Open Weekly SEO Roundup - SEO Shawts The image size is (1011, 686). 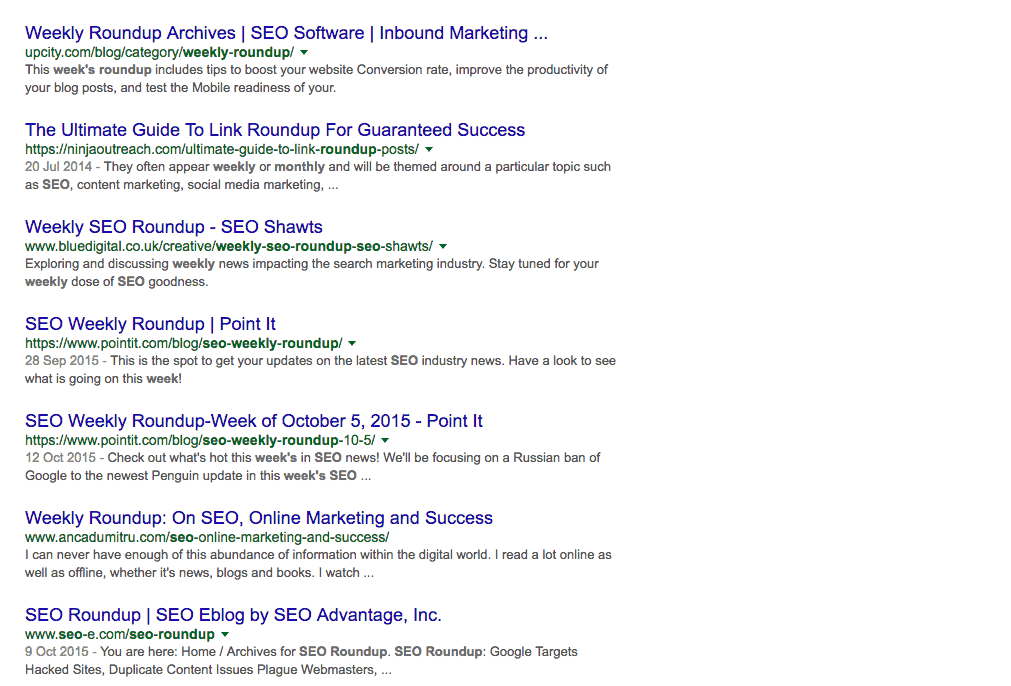point(174,227)
